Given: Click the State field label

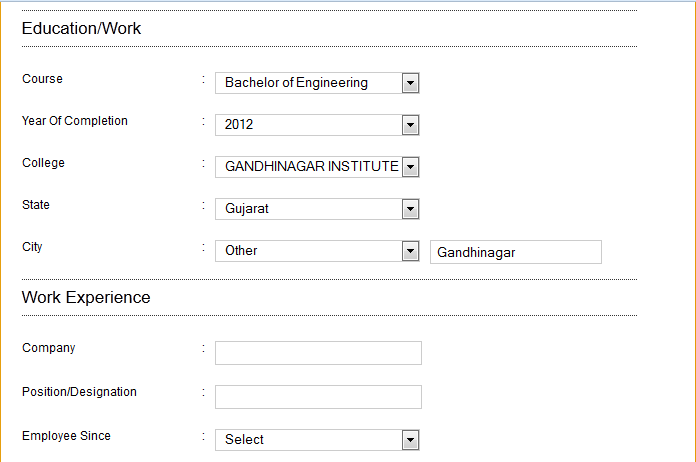Looking at the screenshot, I should [x=36, y=205].
